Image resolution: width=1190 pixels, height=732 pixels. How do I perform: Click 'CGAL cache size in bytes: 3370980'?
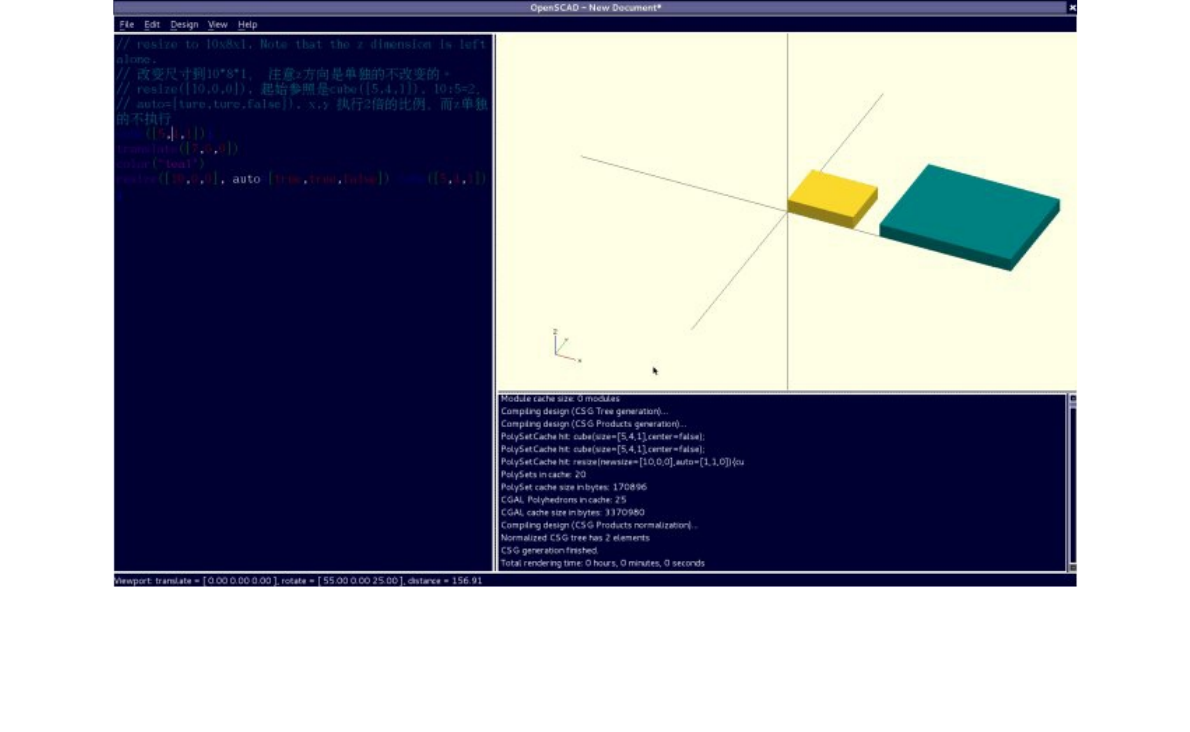point(572,513)
